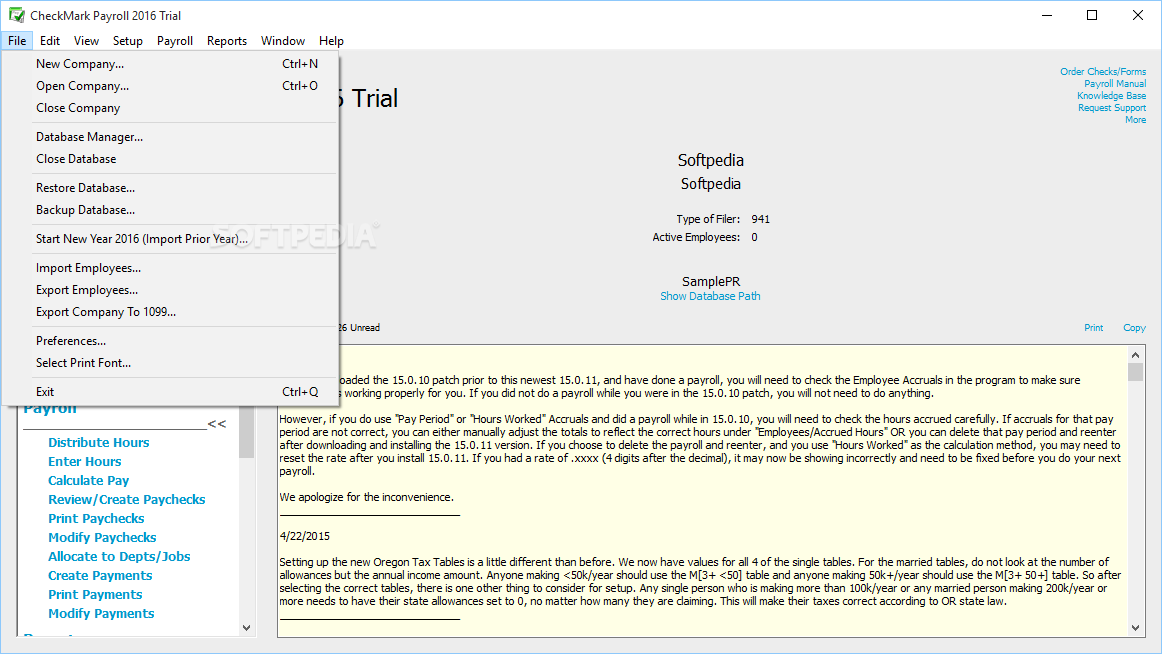Click the More link

click(x=1135, y=119)
